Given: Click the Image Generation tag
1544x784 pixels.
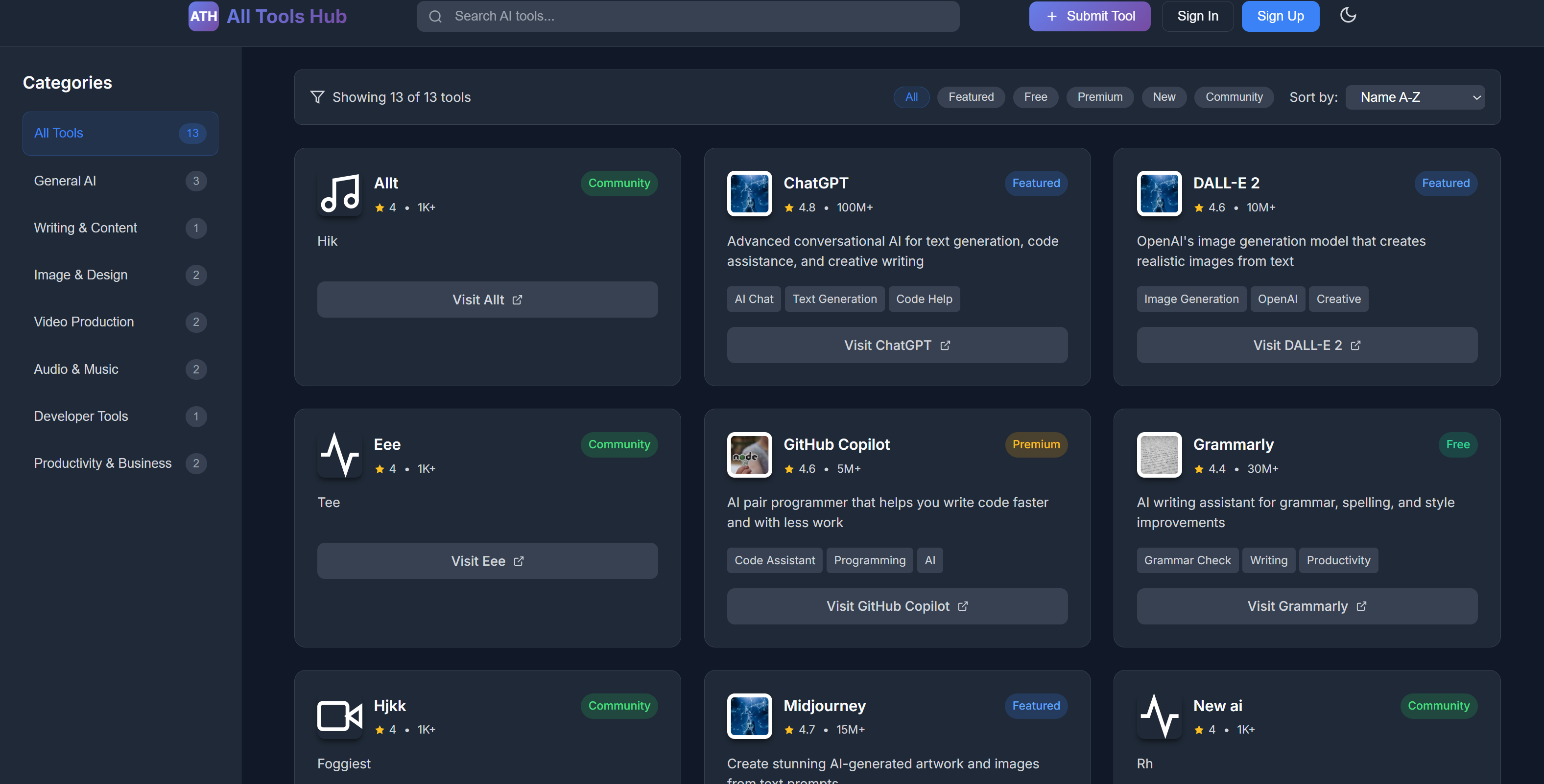Looking at the screenshot, I should pos(1191,299).
